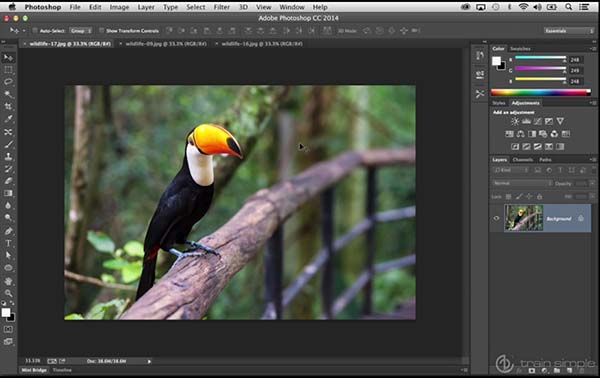Click the foreground color in Color panel

tap(496, 61)
